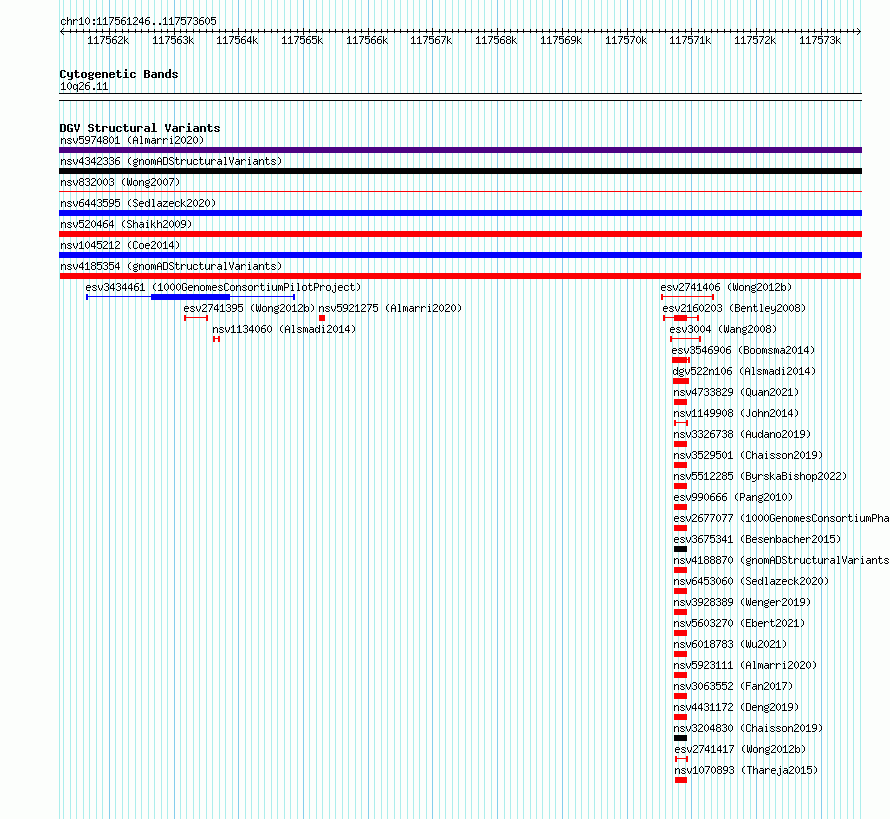Select the purple nsv5974801 variant bar
This screenshot has width=890, height=819.
(x=460, y=150)
